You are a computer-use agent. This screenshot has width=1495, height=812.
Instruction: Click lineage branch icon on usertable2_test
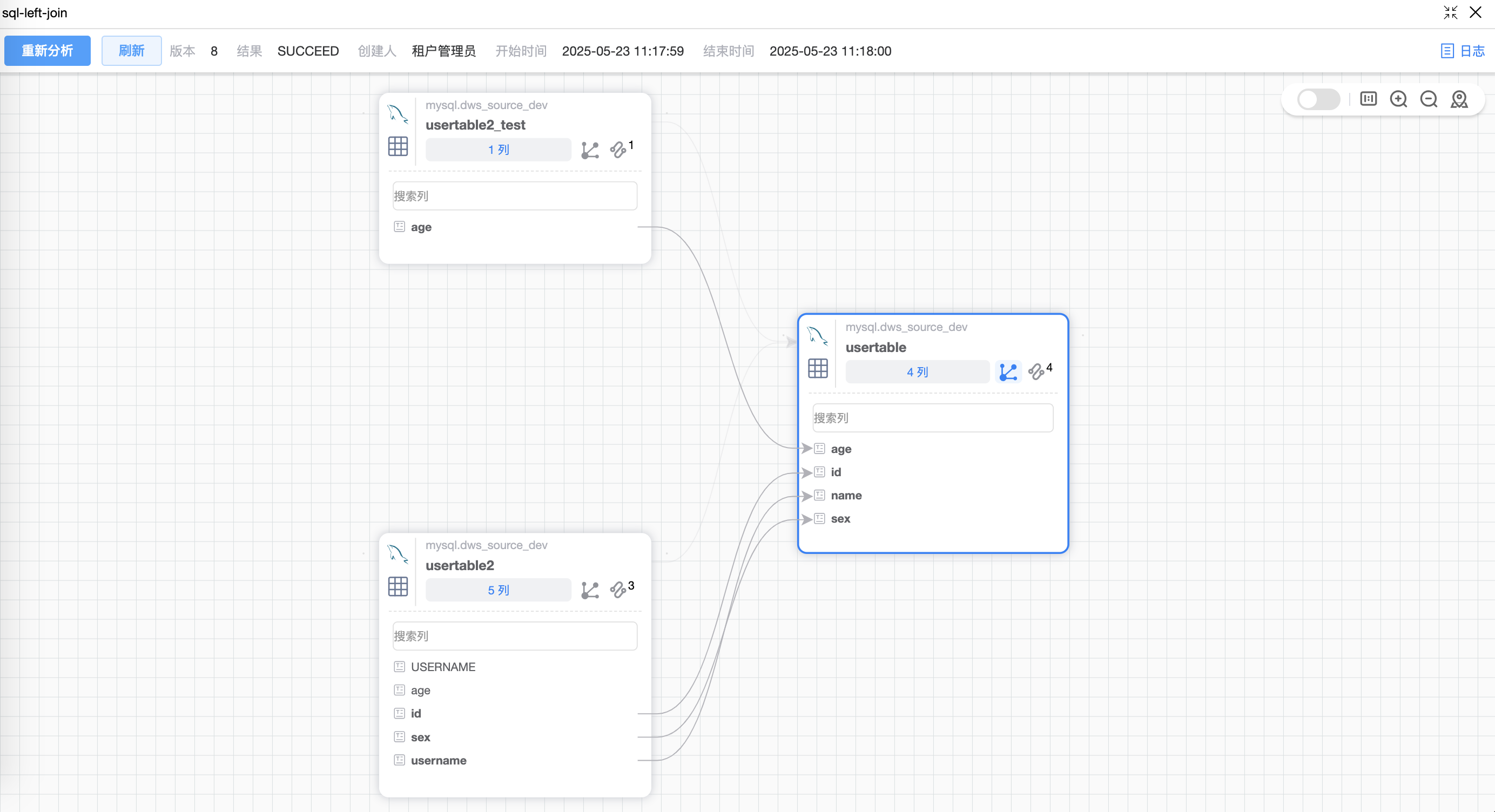coord(590,150)
